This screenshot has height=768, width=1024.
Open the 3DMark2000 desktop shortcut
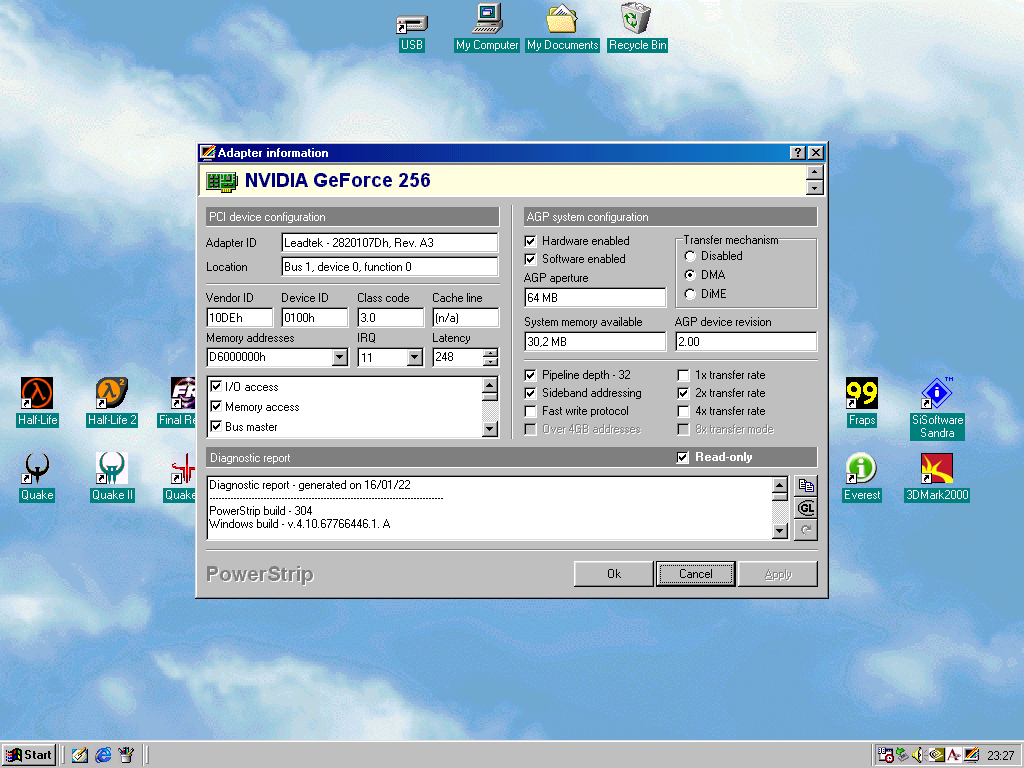(936, 470)
